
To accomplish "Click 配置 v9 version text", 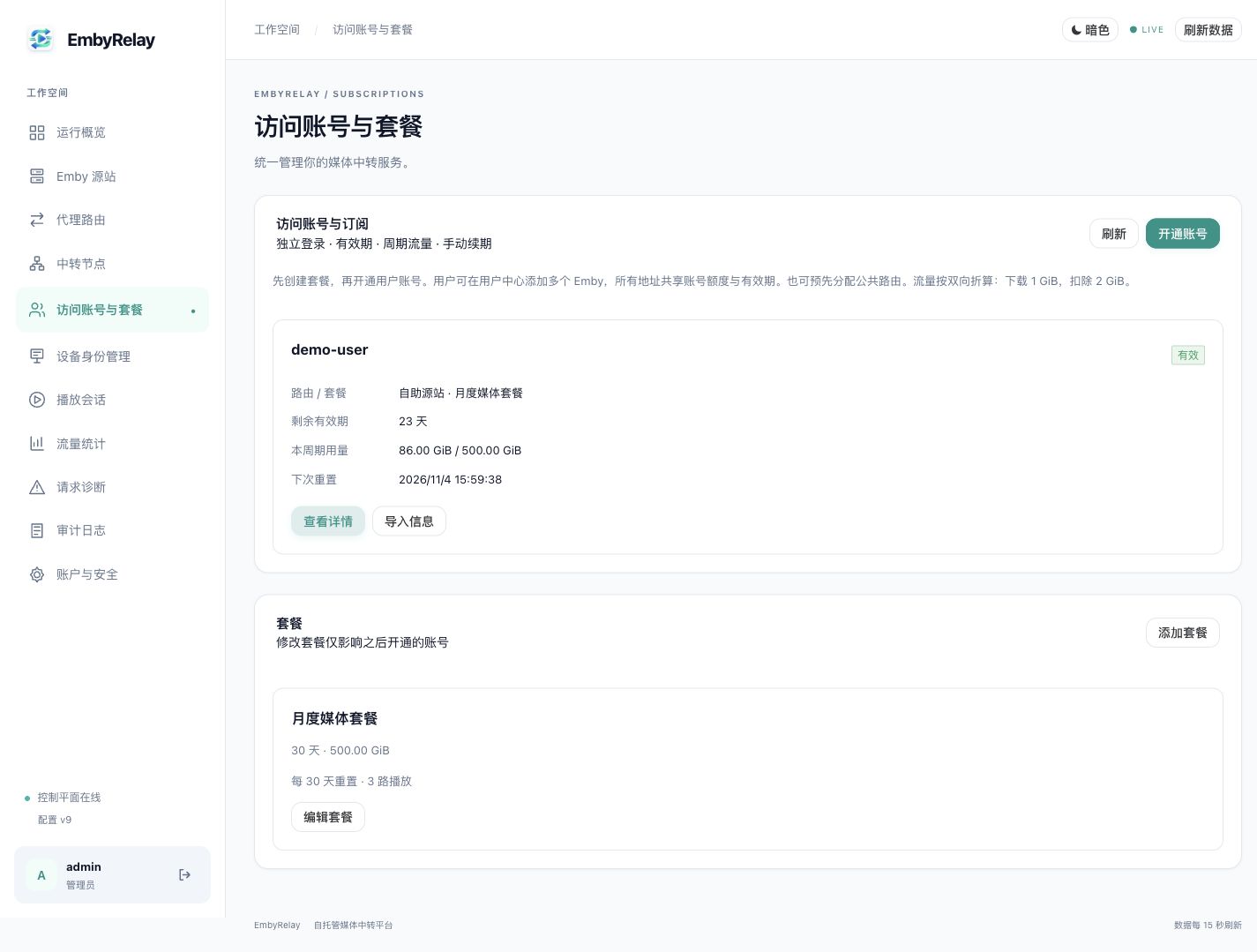I will click(x=55, y=820).
